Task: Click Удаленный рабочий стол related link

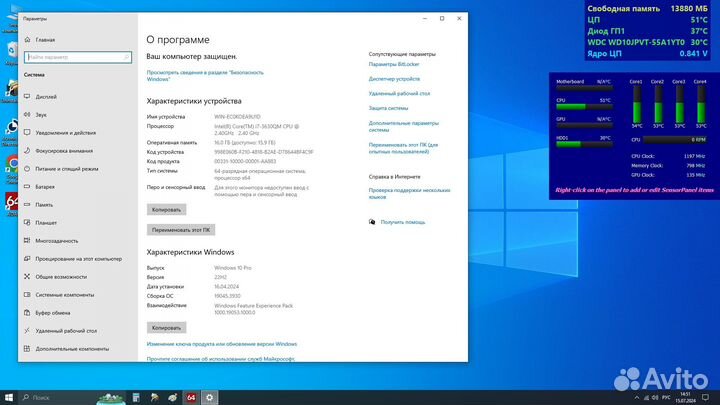Action: click(399, 94)
